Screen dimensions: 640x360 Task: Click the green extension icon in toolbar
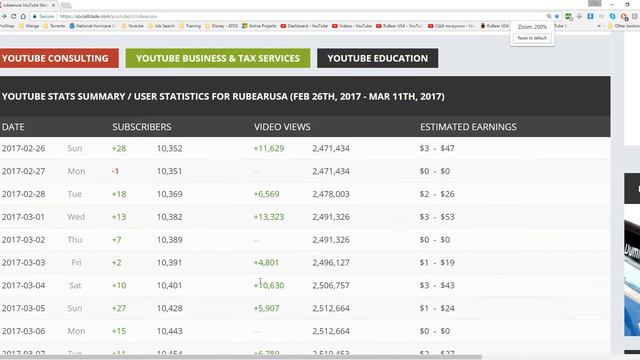tap(568, 16)
